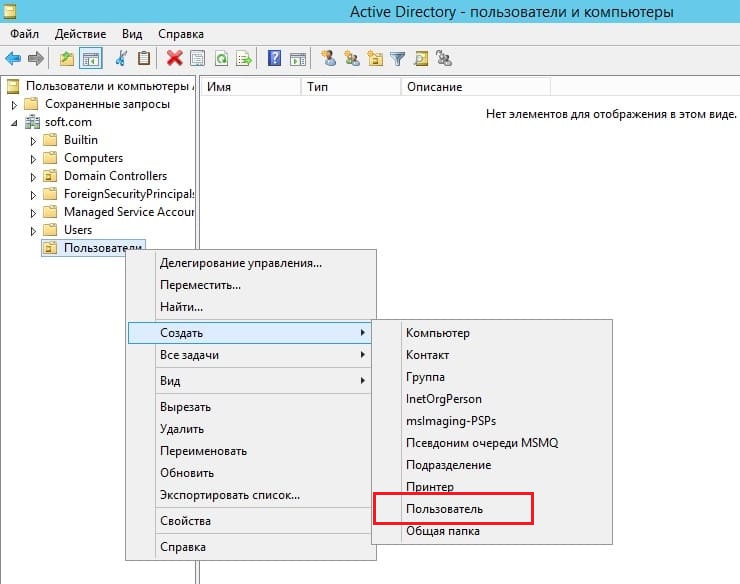Open Help question mark icon
Viewport: 740px width, 584px height.
[x=275, y=58]
